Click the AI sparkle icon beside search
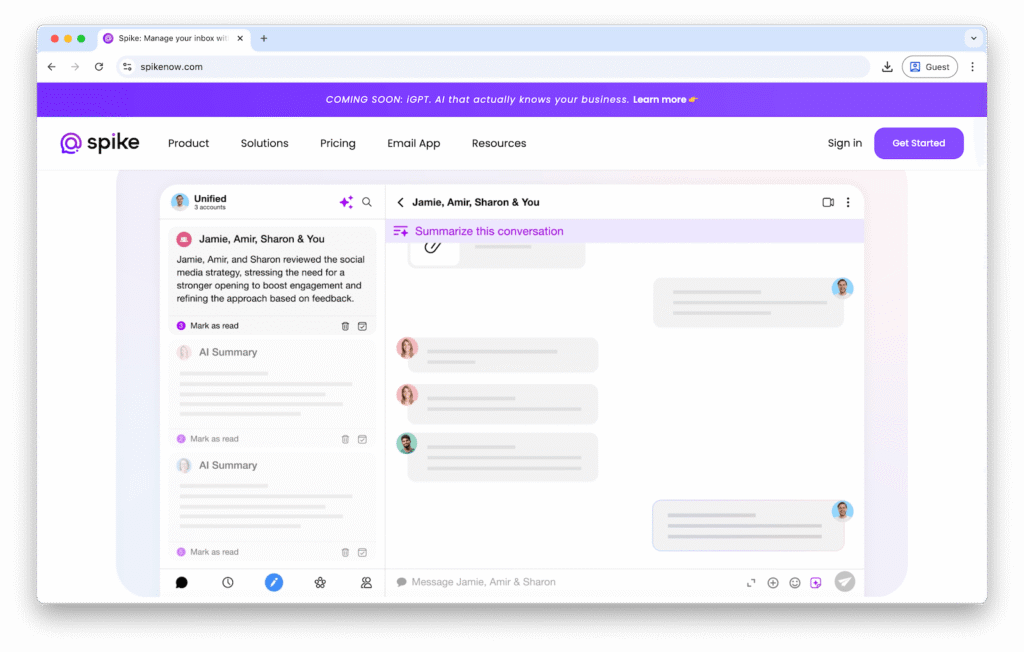 click(346, 202)
